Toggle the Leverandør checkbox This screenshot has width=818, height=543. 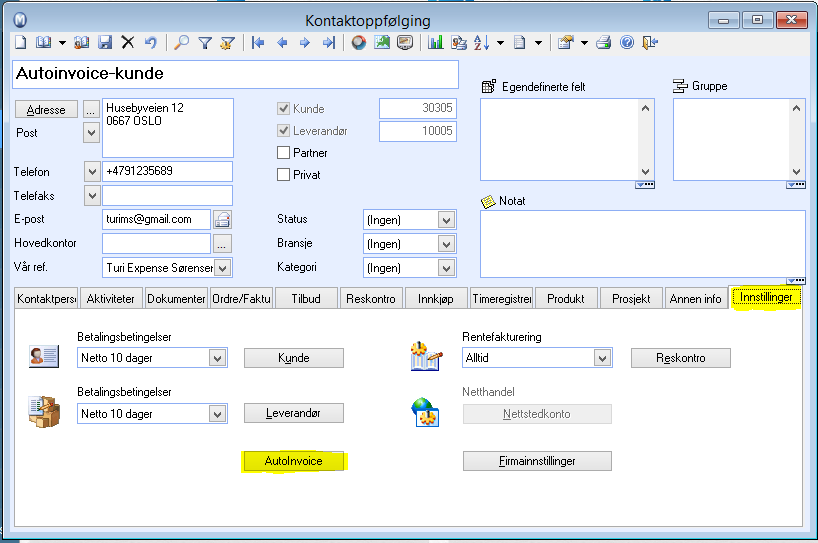[283, 131]
